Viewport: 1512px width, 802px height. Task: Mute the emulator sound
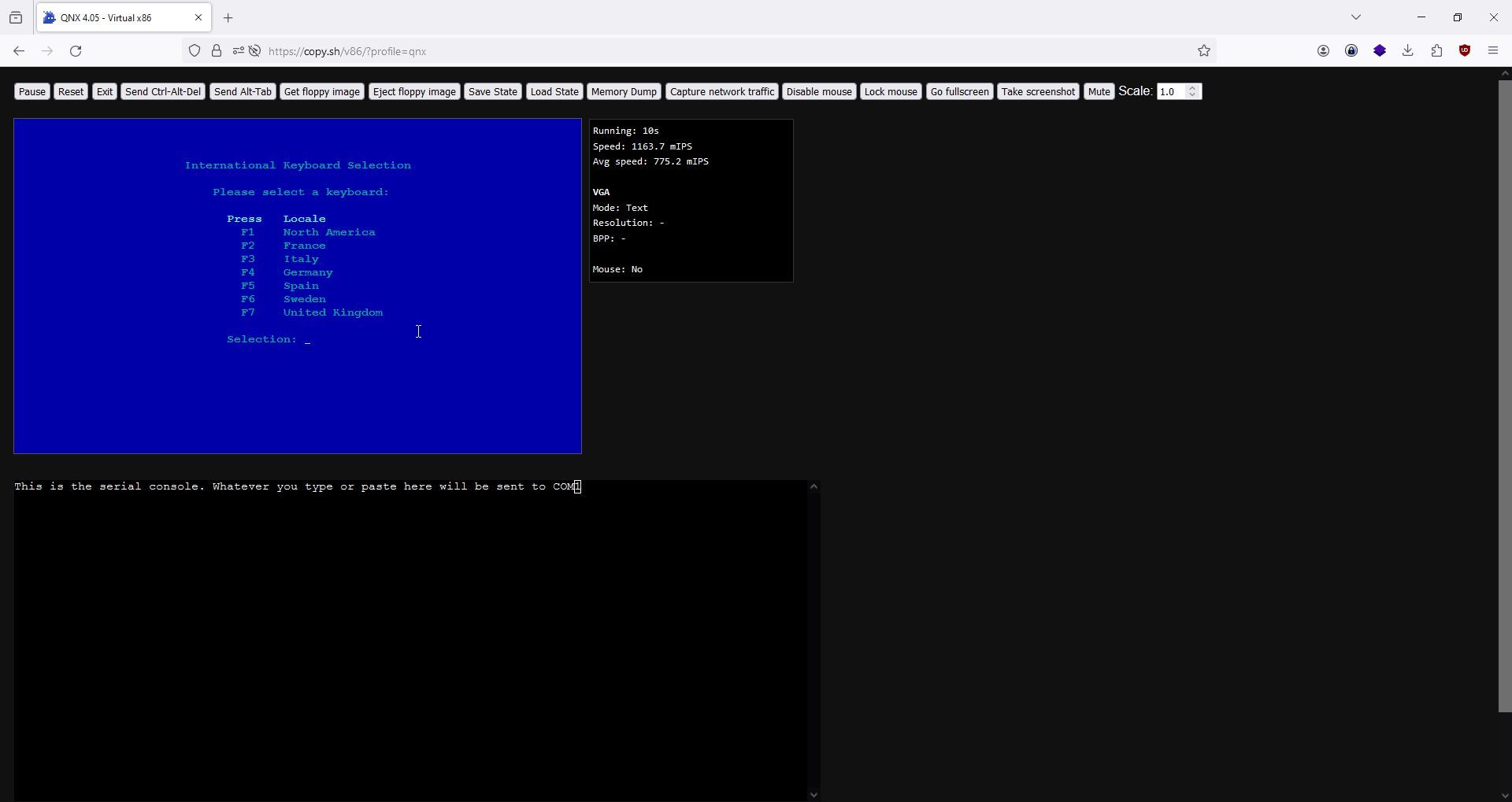pos(1099,92)
